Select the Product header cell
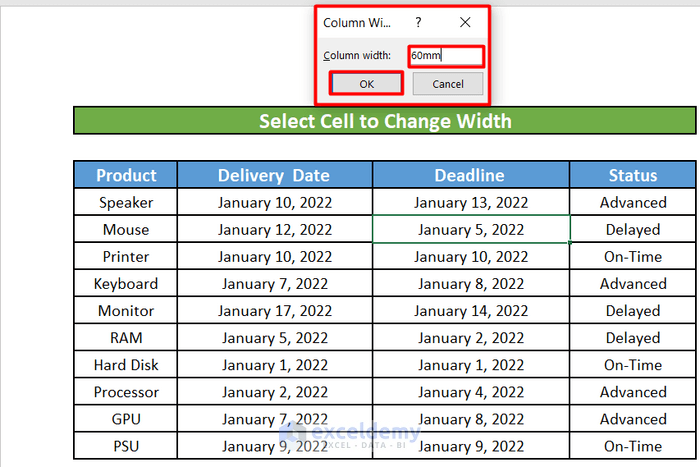Image resolution: width=700 pixels, height=467 pixels. (126, 175)
